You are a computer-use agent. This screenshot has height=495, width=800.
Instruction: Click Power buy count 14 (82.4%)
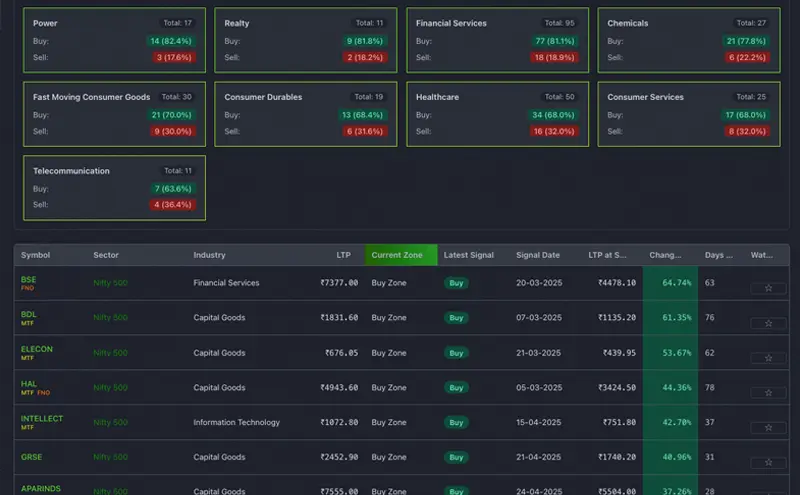[171, 41]
